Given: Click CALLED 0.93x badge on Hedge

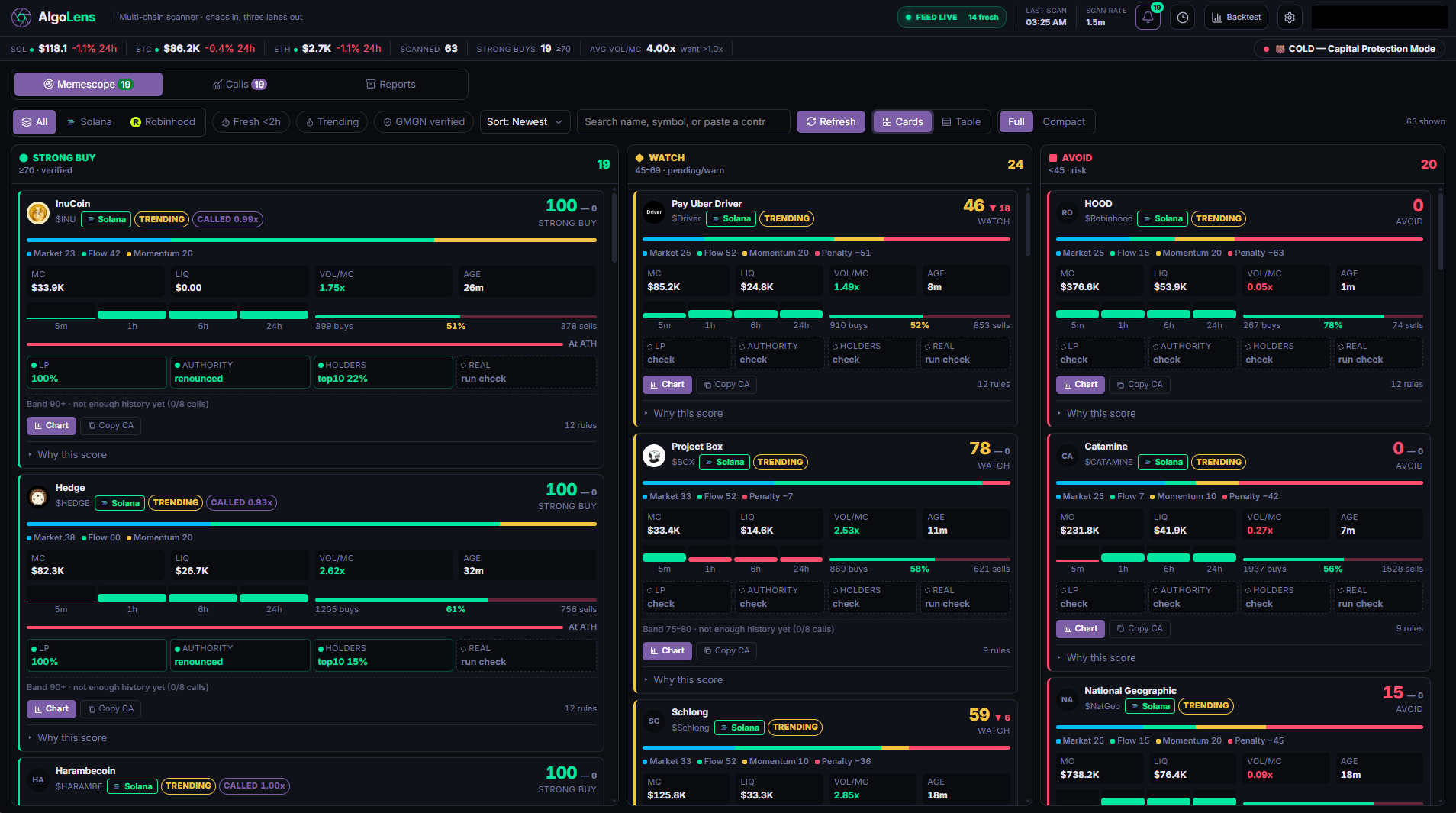Looking at the screenshot, I should [242, 502].
